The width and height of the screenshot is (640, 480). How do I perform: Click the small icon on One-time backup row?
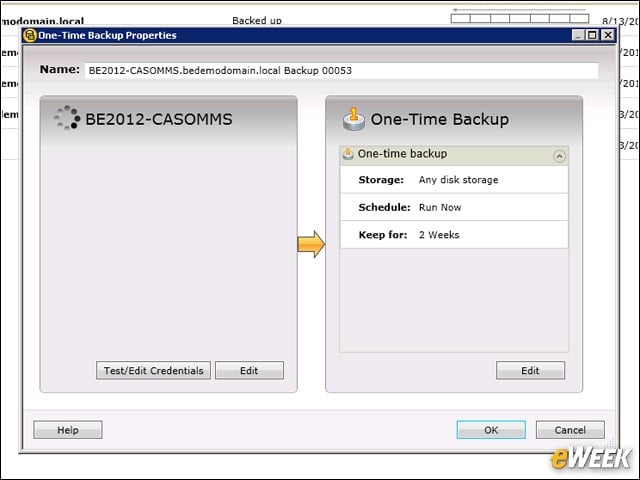pyautogui.click(x=348, y=154)
